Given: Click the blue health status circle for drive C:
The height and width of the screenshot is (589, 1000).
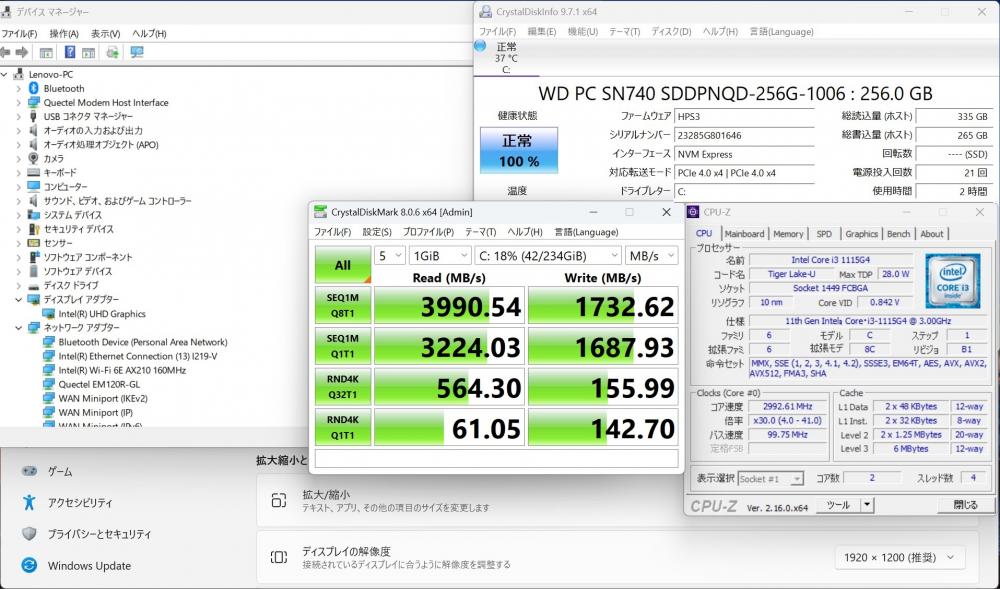Looking at the screenshot, I should coord(481,46).
